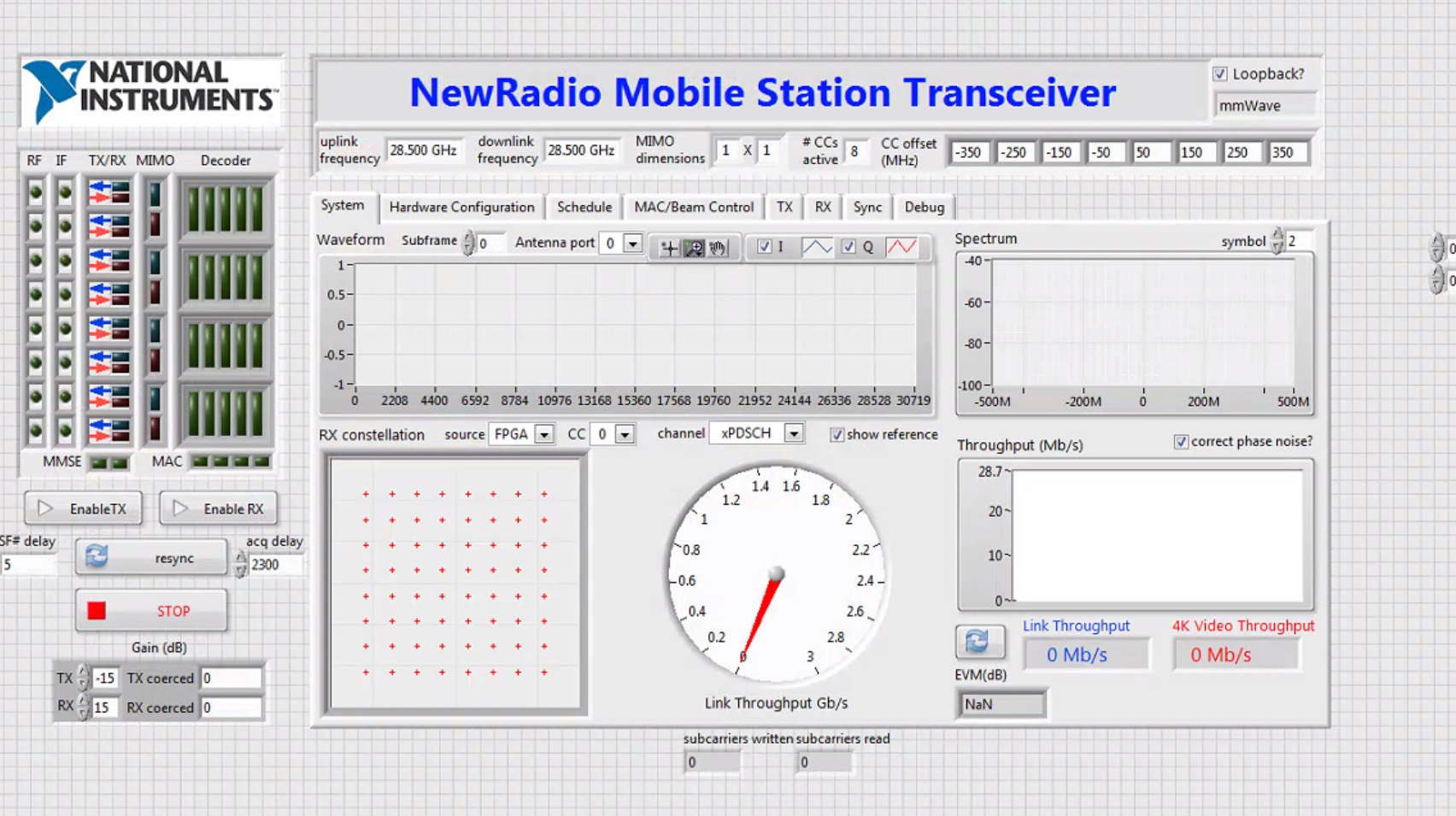Click the downlink frequency field
The height and width of the screenshot is (816, 1456).
582,150
